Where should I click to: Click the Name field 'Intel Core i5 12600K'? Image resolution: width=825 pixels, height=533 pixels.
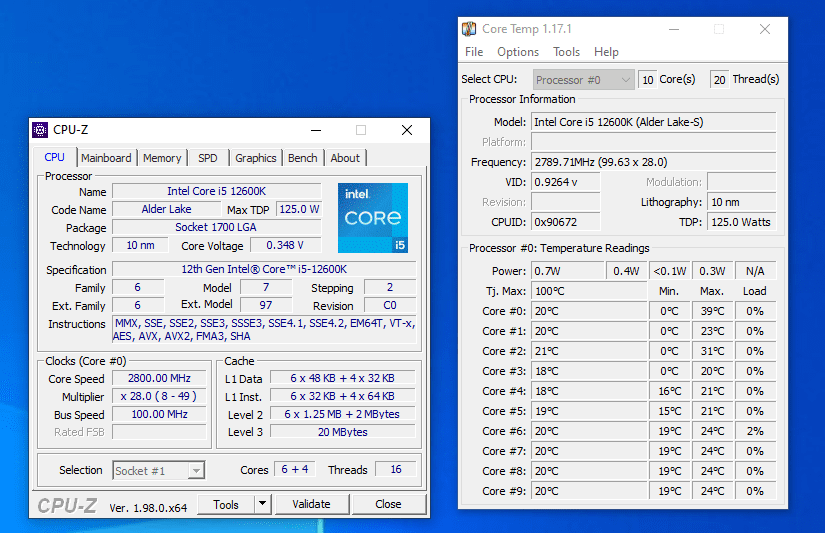click(217, 191)
